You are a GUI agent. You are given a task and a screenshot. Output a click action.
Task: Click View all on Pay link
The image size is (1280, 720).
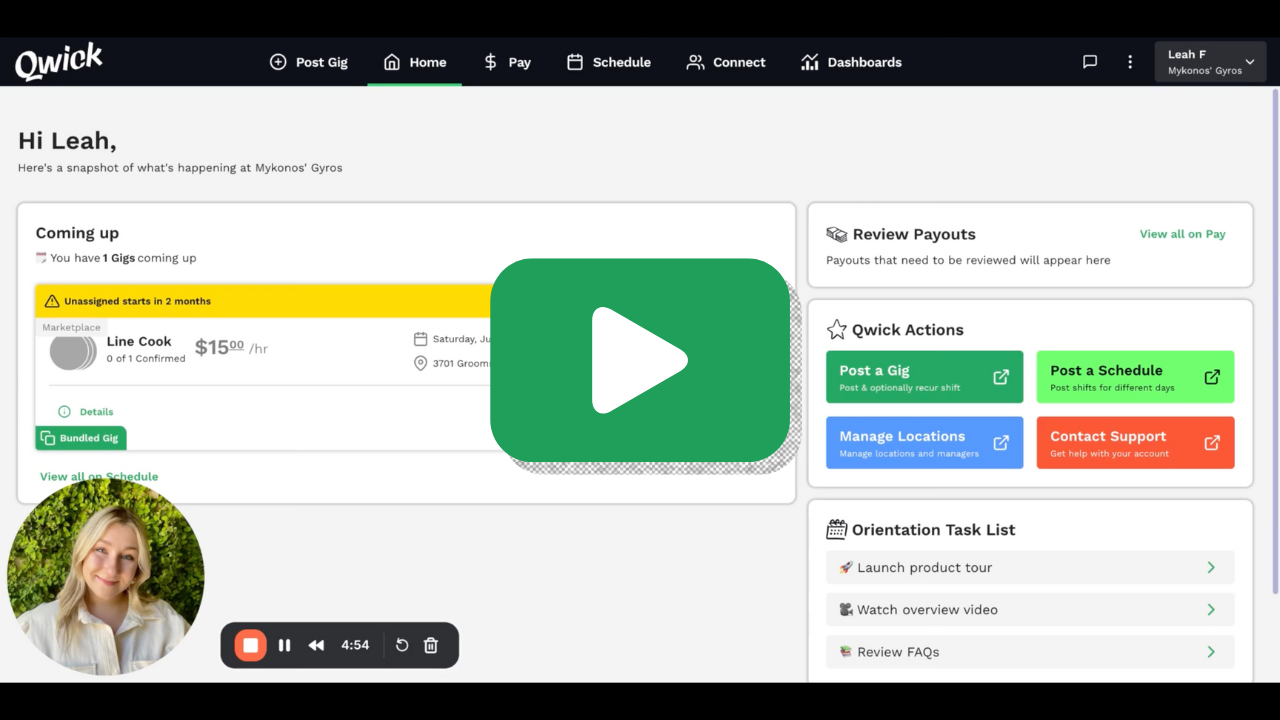1182,234
